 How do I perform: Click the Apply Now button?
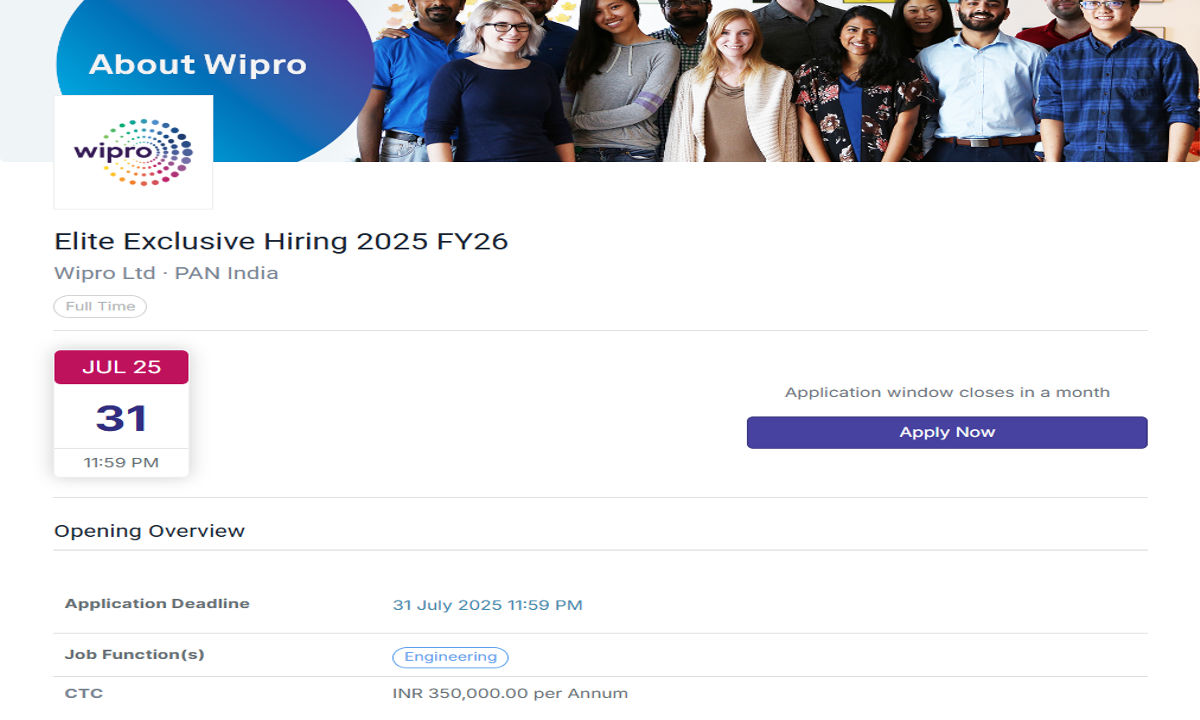(x=947, y=432)
